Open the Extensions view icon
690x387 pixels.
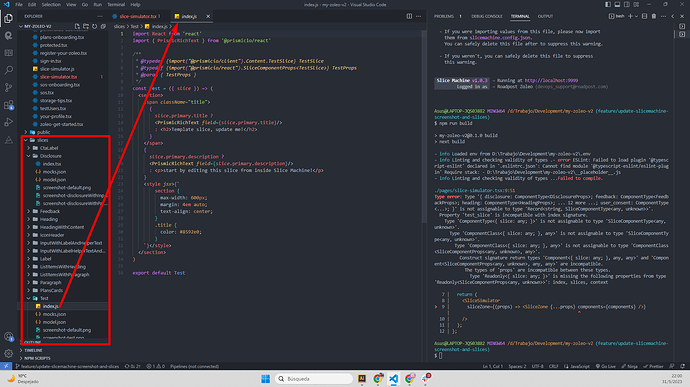8,105
